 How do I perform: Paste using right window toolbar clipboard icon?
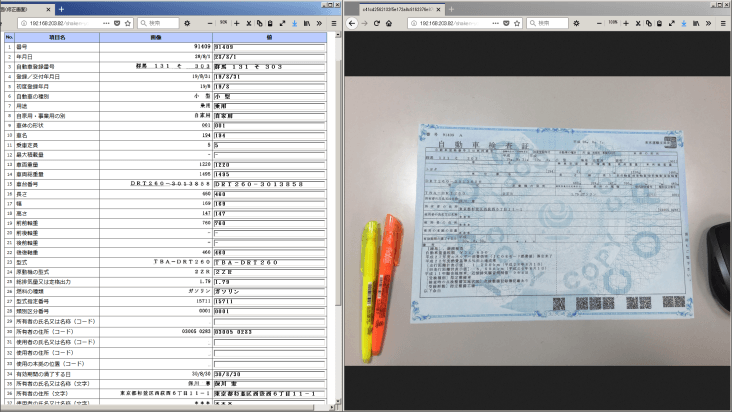pyautogui.click(x=659, y=23)
